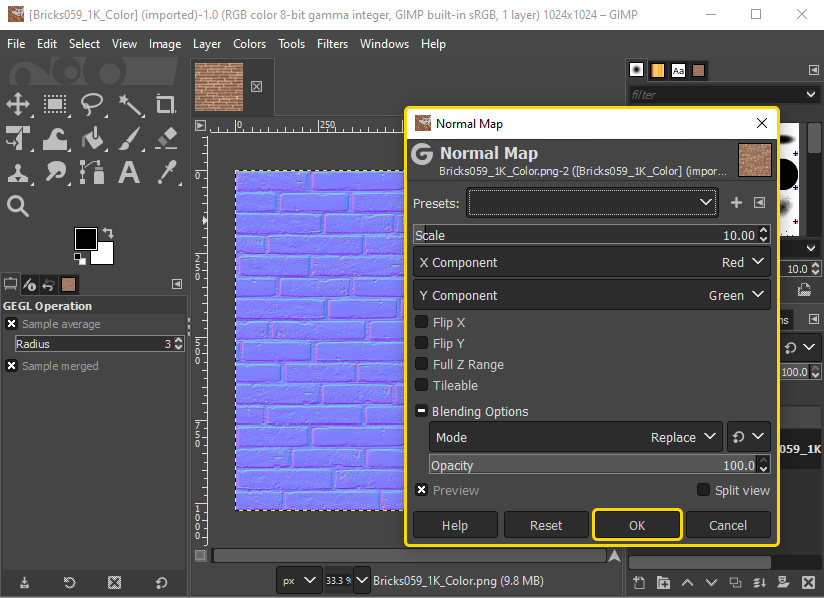Open the Layer menu

[x=207, y=44]
